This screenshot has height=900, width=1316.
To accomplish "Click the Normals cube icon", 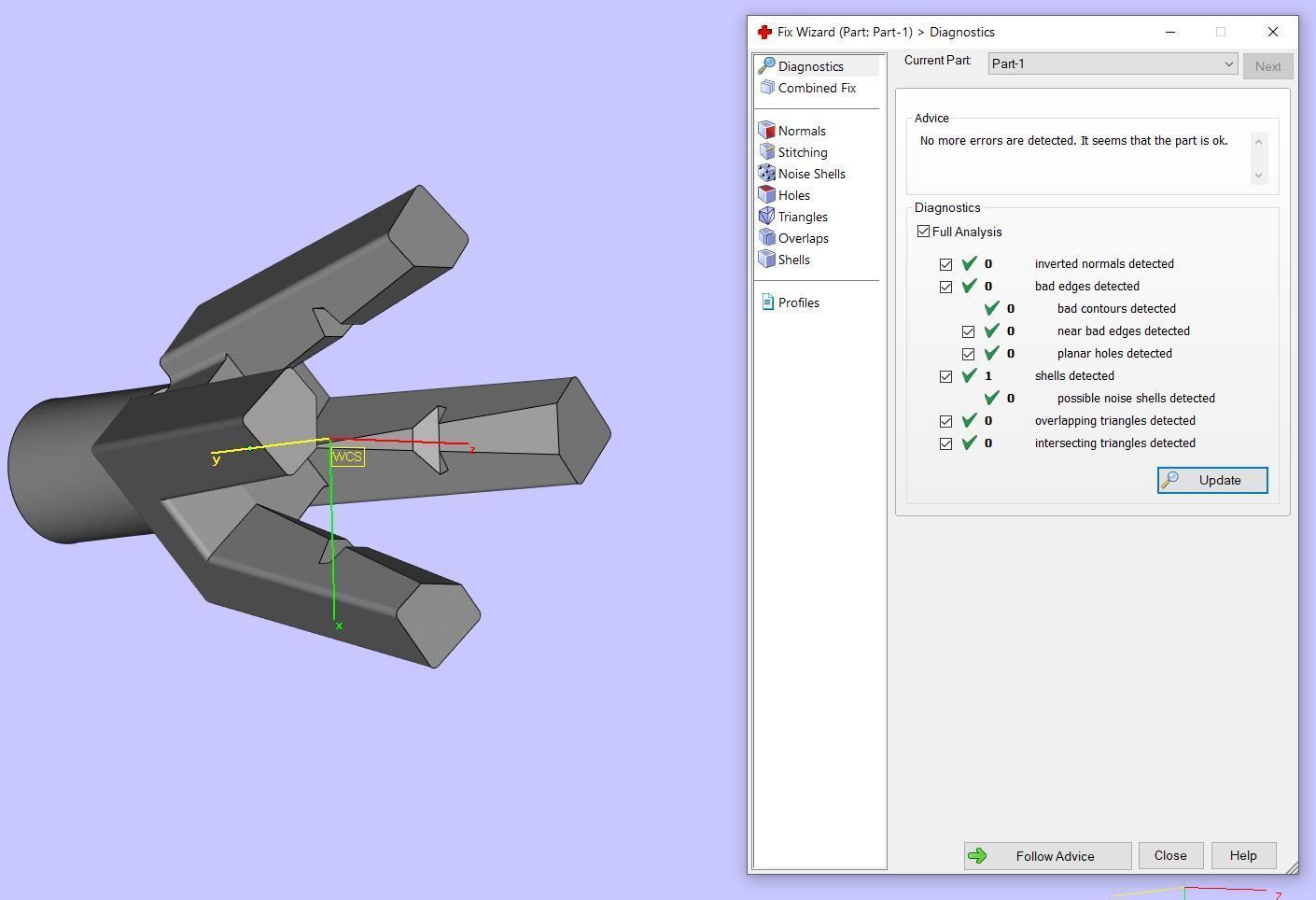I will pyautogui.click(x=767, y=130).
